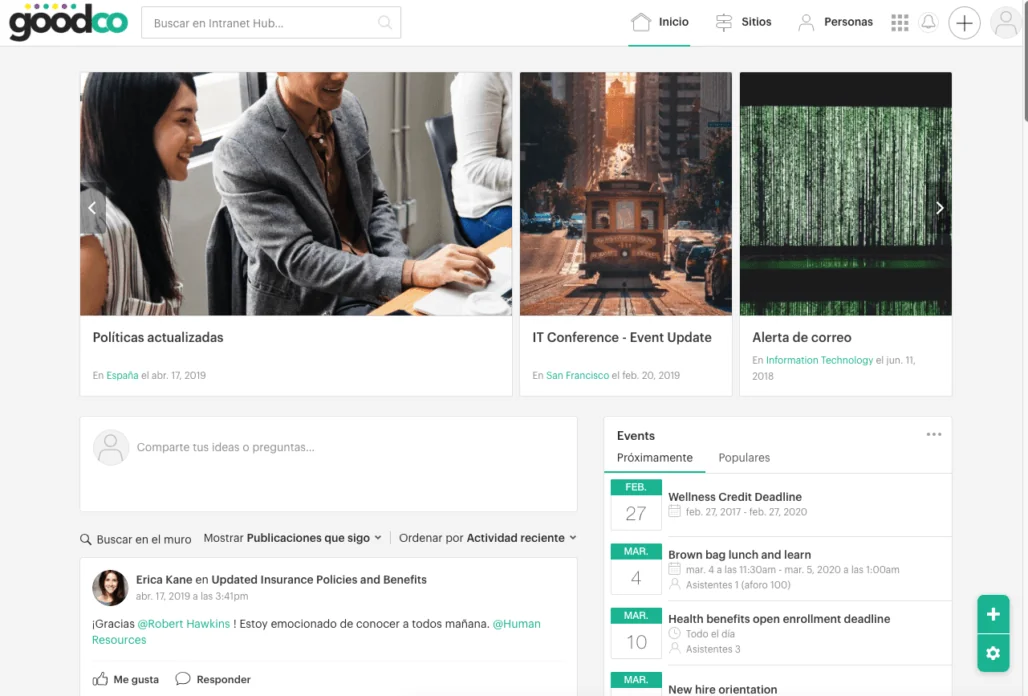Click the @Human Resources mention
Viewport: 1028px width, 696px height.
click(x=517, y=624)
